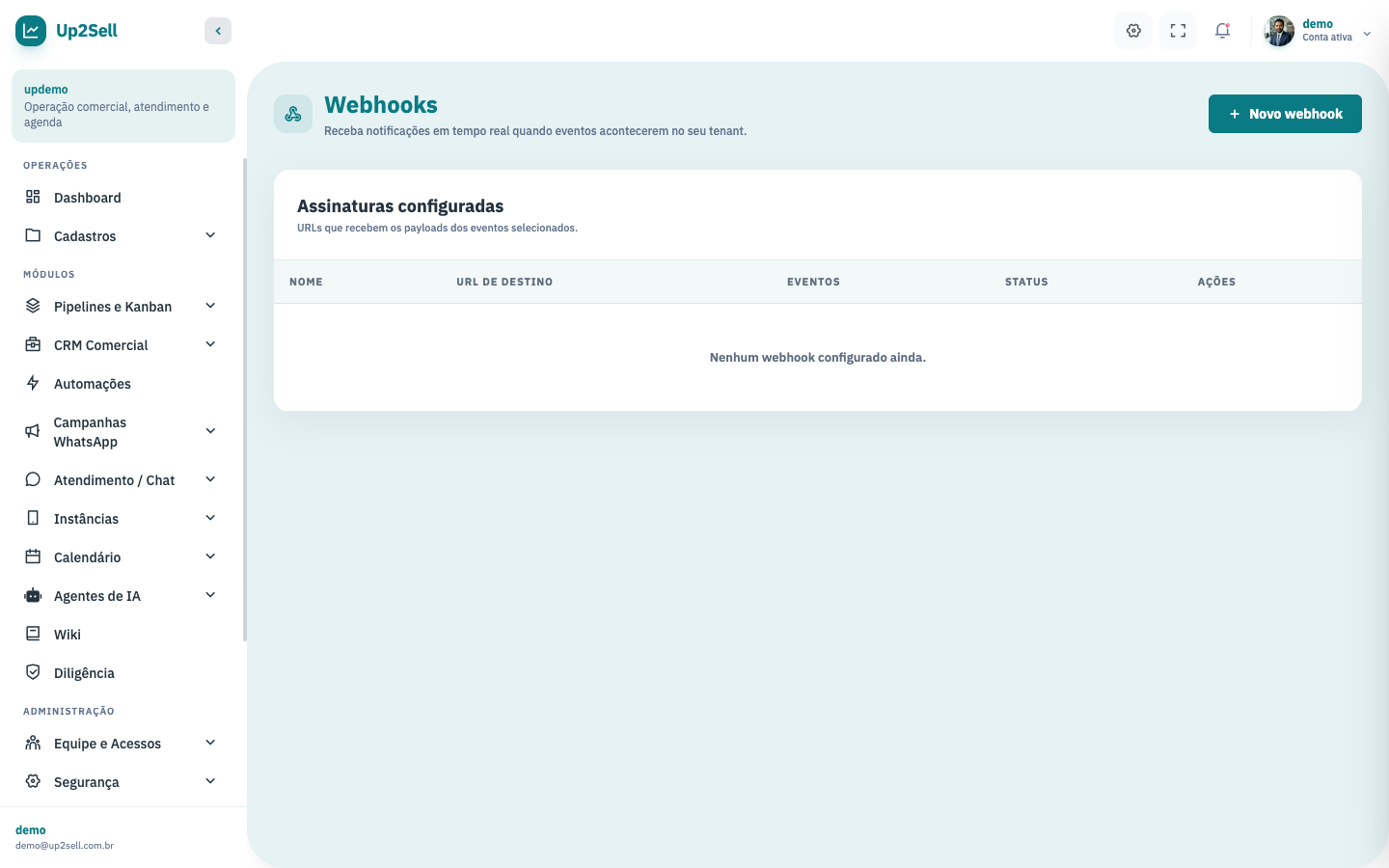Screen dimensions: 1389x868
Task: Click the Up2Sell logo icon
Action: [x=31, y=31]
